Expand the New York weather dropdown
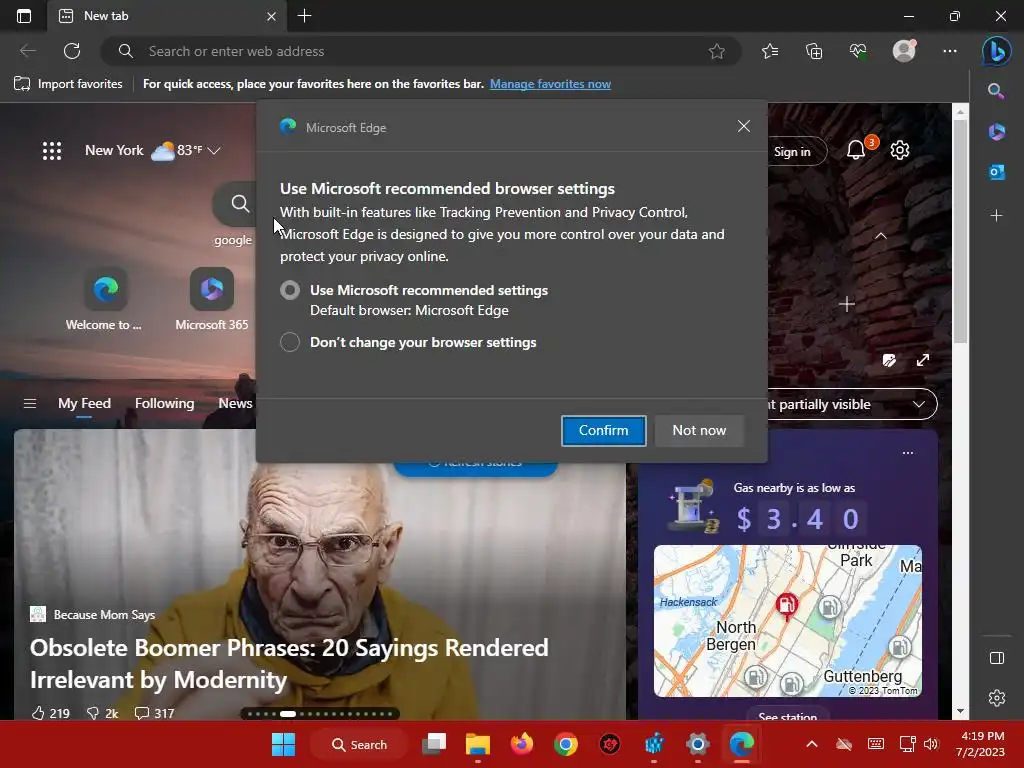This screenshot has width=1024, height=768. point(214,151)
